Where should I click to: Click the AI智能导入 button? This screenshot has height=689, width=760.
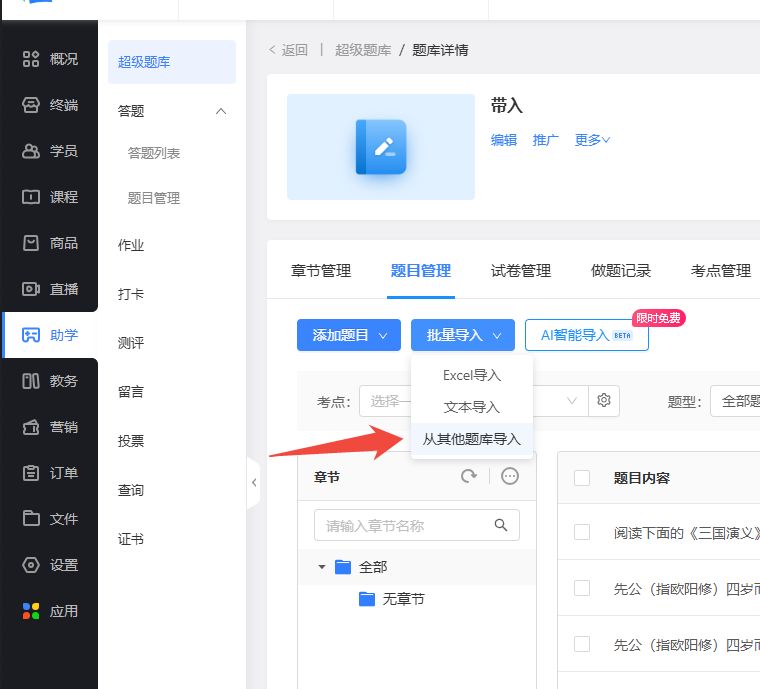point(586,336)
